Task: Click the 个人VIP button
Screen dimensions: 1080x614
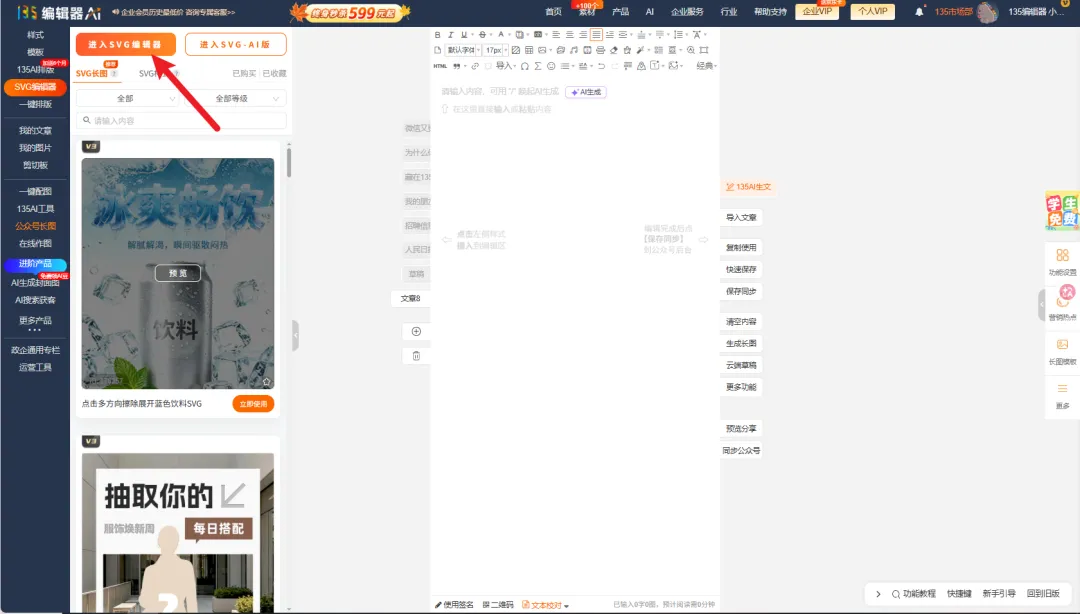Action: [873, 11]
